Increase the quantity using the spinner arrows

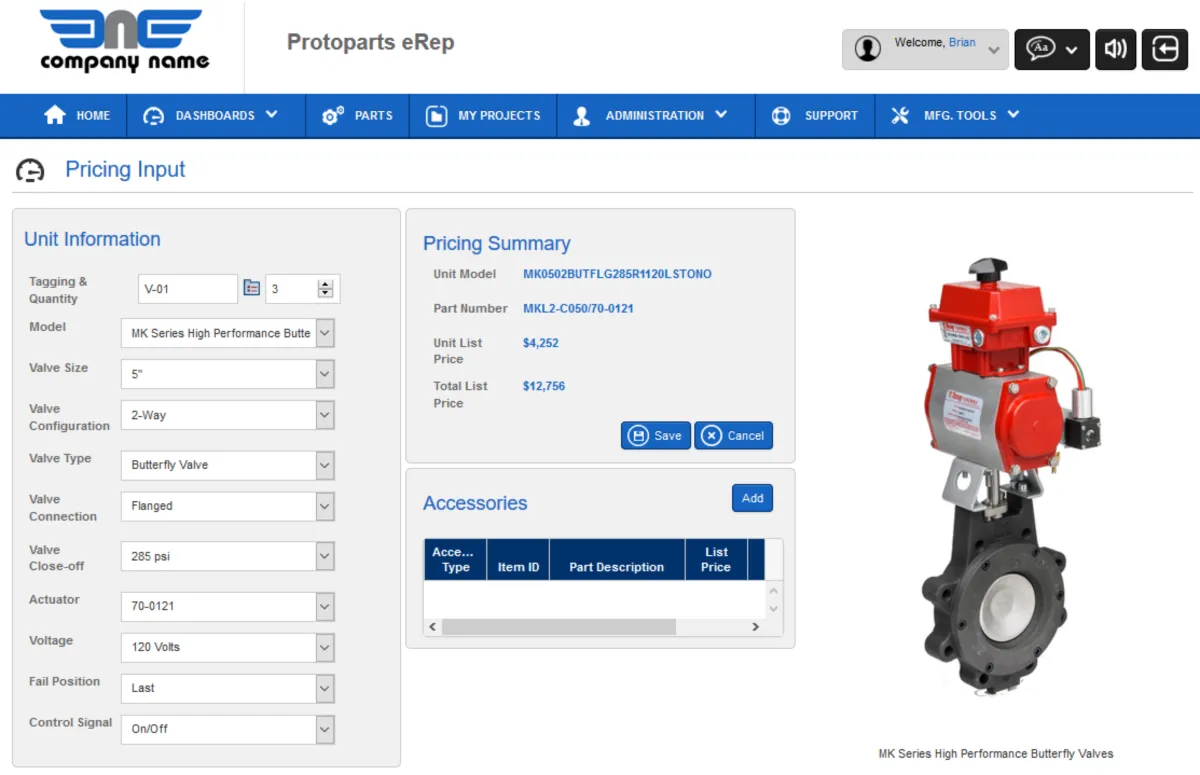pos(325,284)
